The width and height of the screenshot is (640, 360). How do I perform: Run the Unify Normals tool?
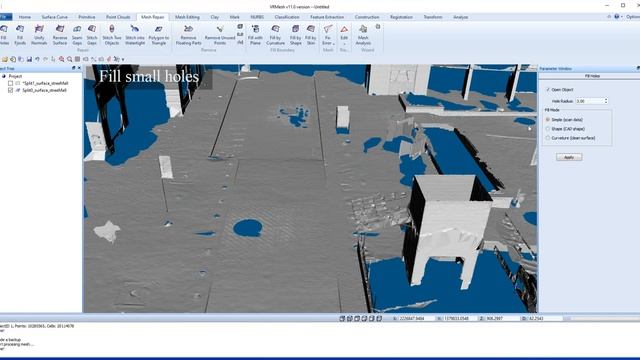click(x=39, y=35)
